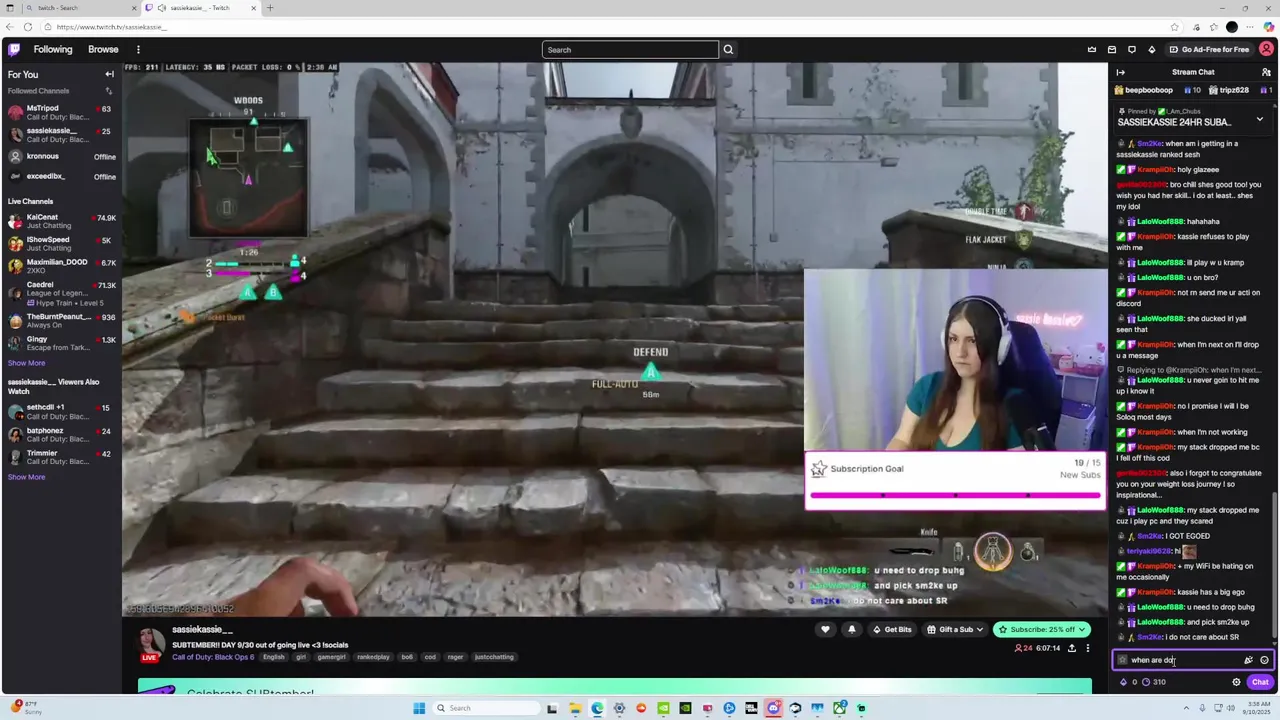Click beepbooboop top gifter in chat

(x=1146, y=90)
